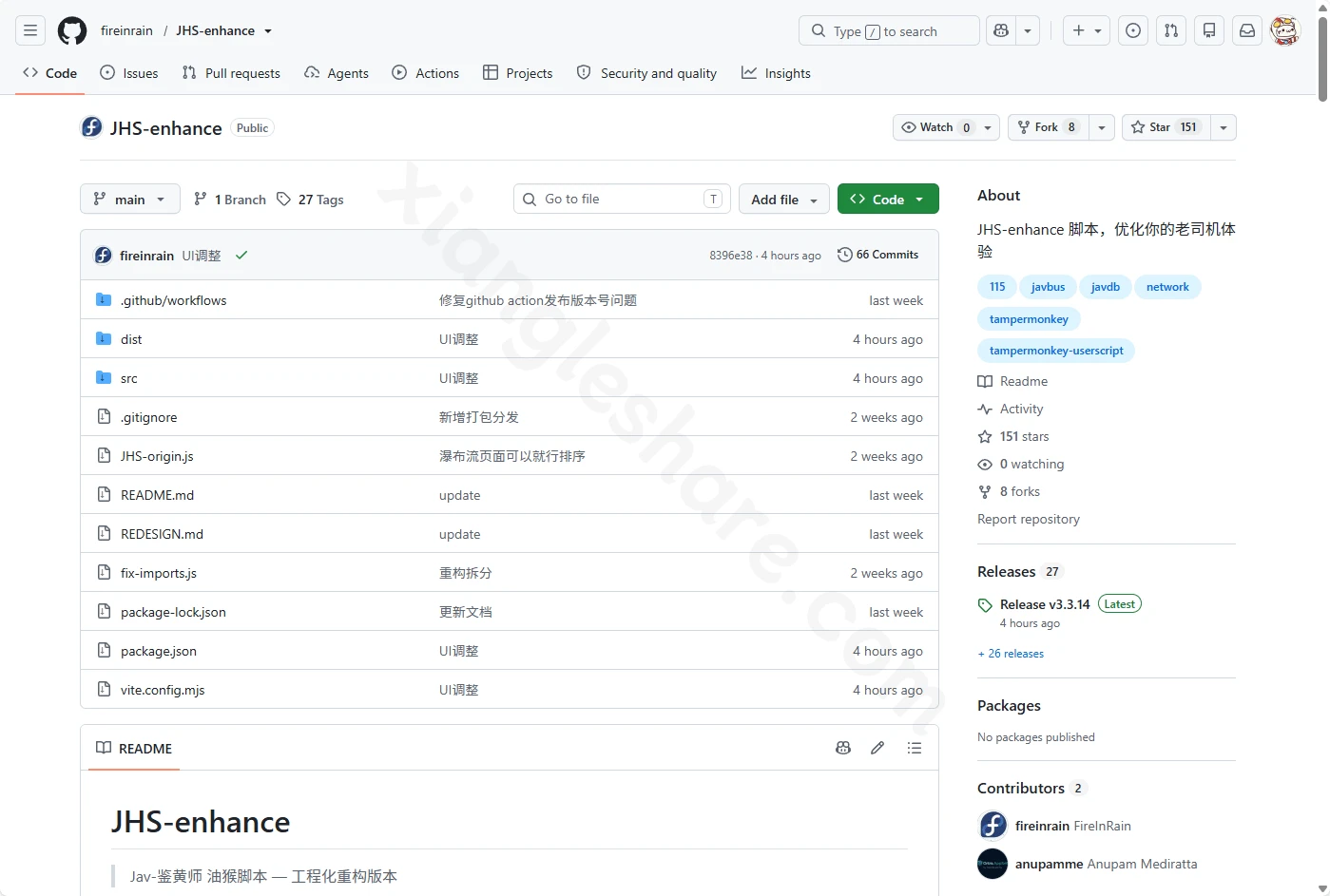This screenshot has height=896, width=1330.
Task: Open the notifications inbox icon
Action: [x=1247, y=30]
